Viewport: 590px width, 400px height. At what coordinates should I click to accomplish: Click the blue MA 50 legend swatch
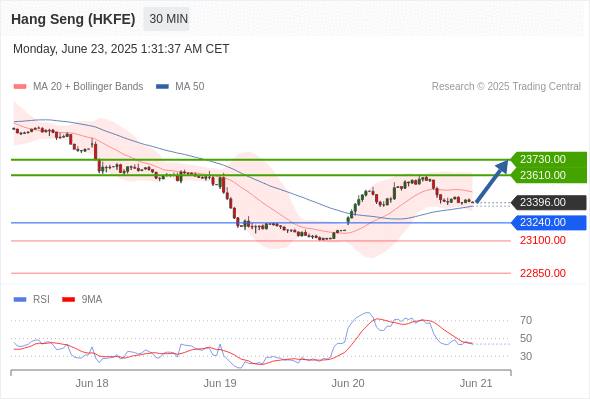[x=162, y=87]
